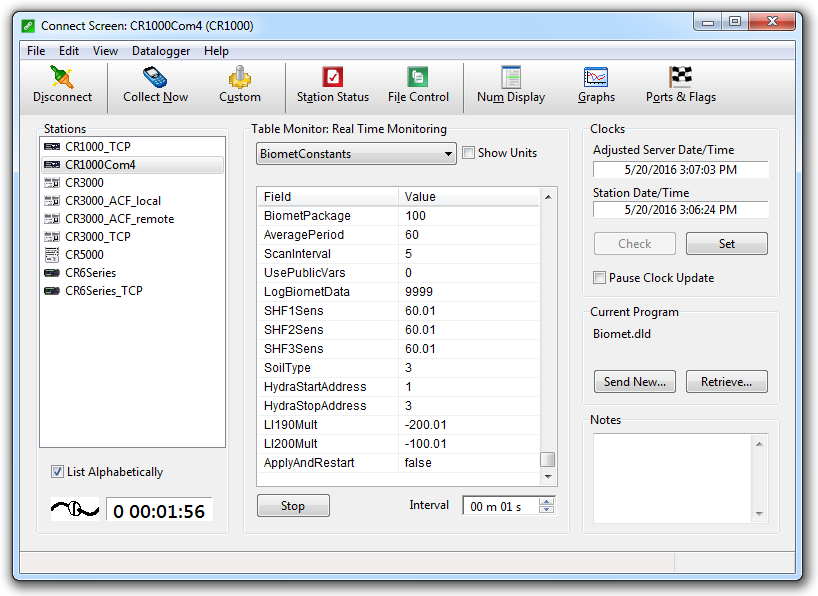The image size is (818, 596).
Task: Click the connection status plug icon
Action: tap(75, 509)
